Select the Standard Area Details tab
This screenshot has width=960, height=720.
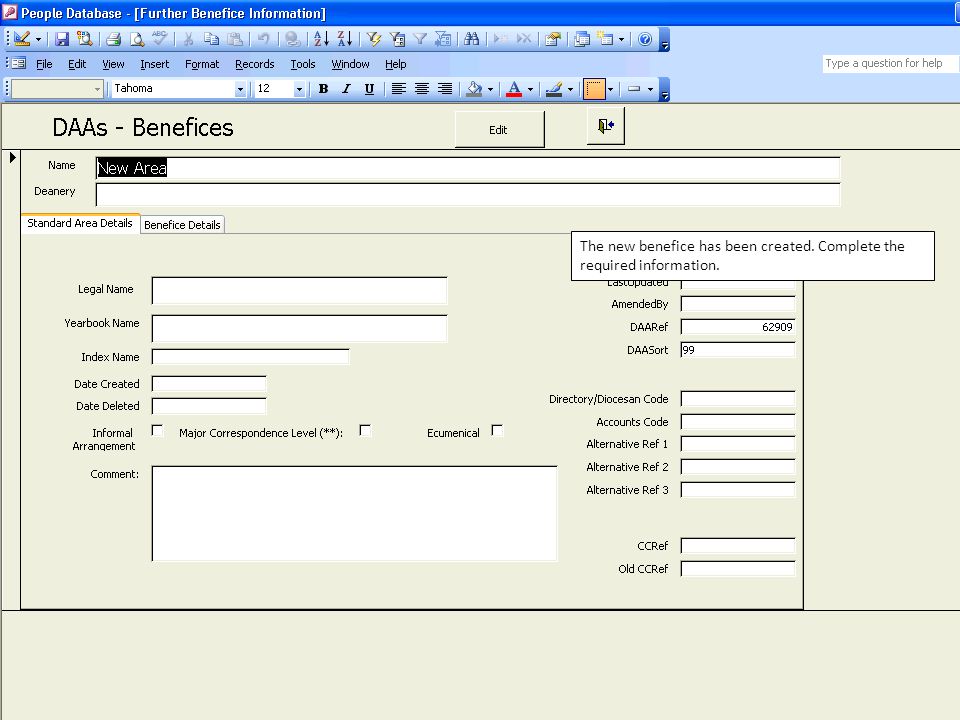tap(80, 223)
